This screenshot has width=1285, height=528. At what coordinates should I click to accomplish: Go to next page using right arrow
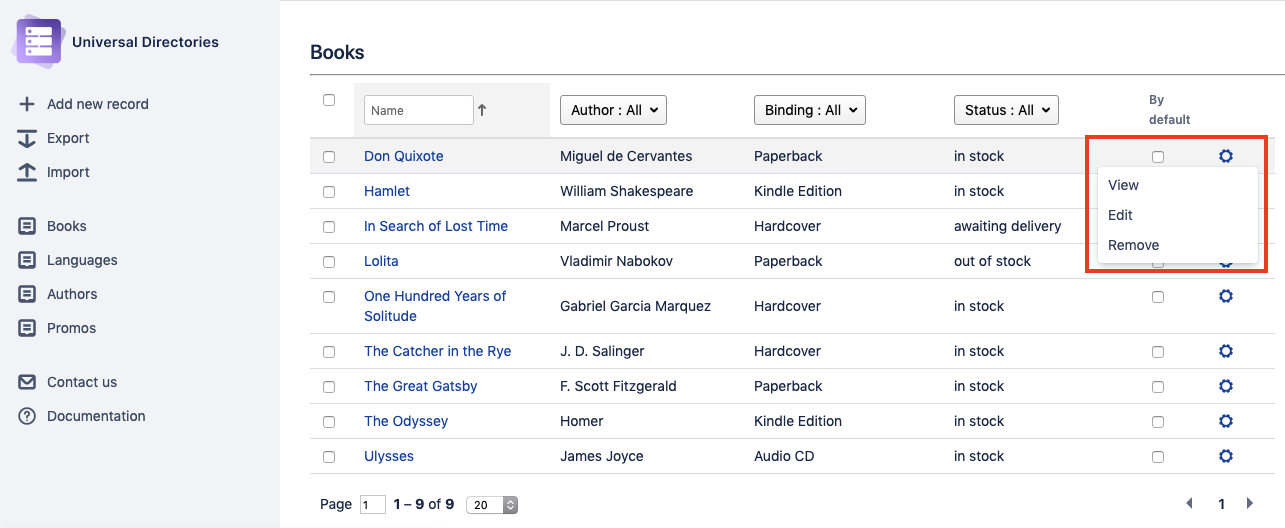click(x=1249, y=504)
